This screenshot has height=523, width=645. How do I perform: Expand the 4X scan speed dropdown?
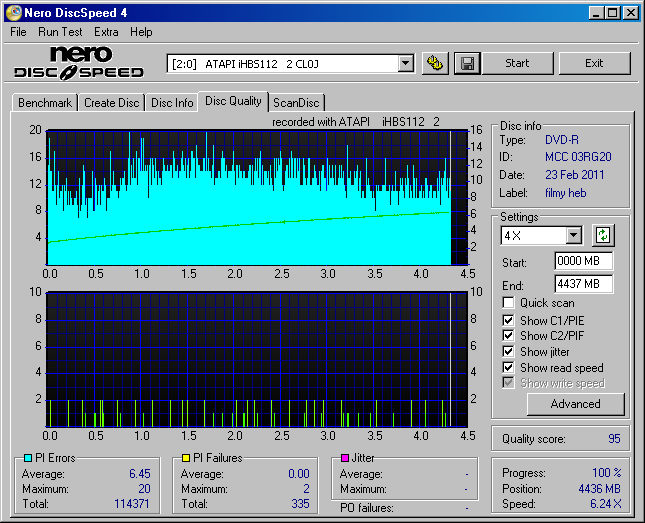point(573,236)
